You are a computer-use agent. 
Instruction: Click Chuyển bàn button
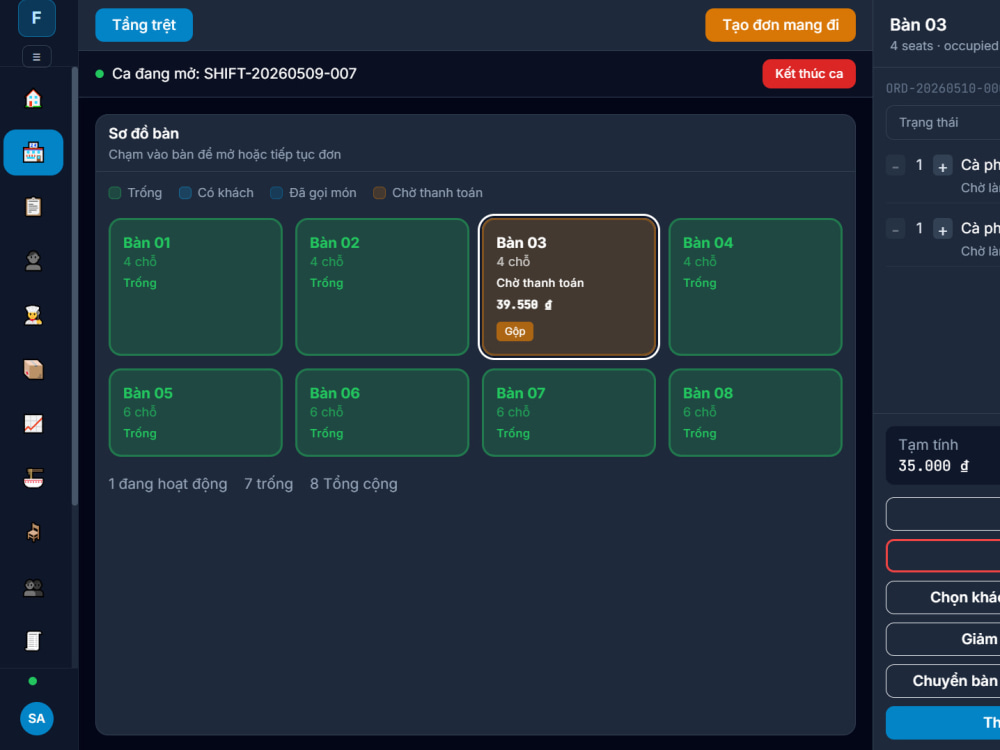[x=943, y=680]
